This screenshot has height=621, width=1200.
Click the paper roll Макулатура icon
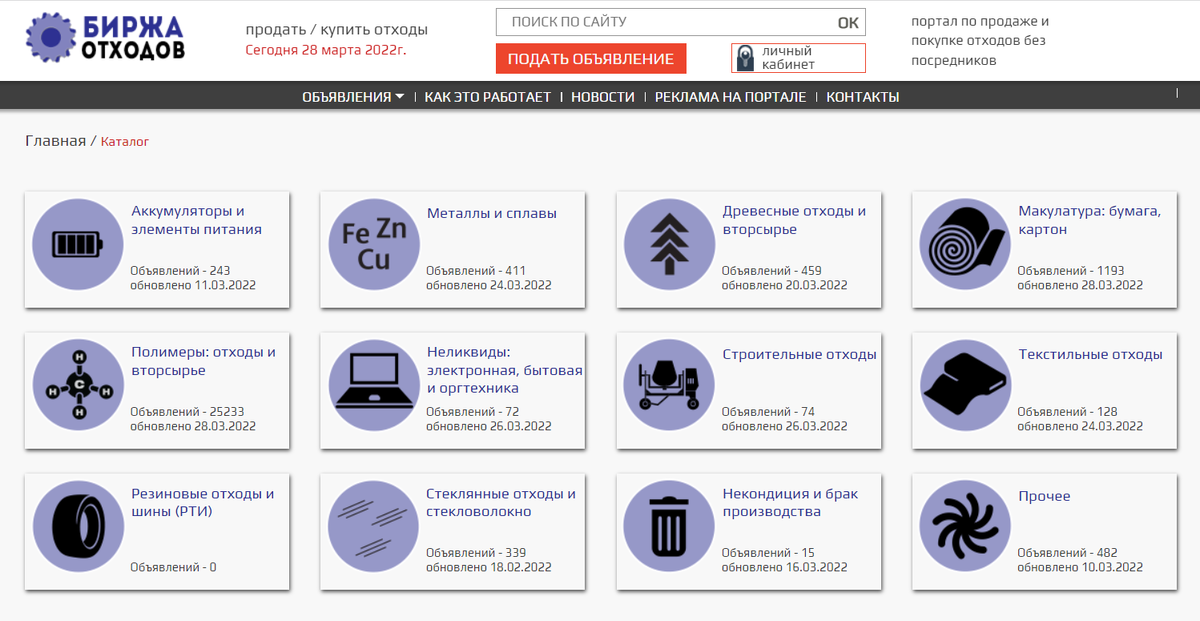[965, 244]
